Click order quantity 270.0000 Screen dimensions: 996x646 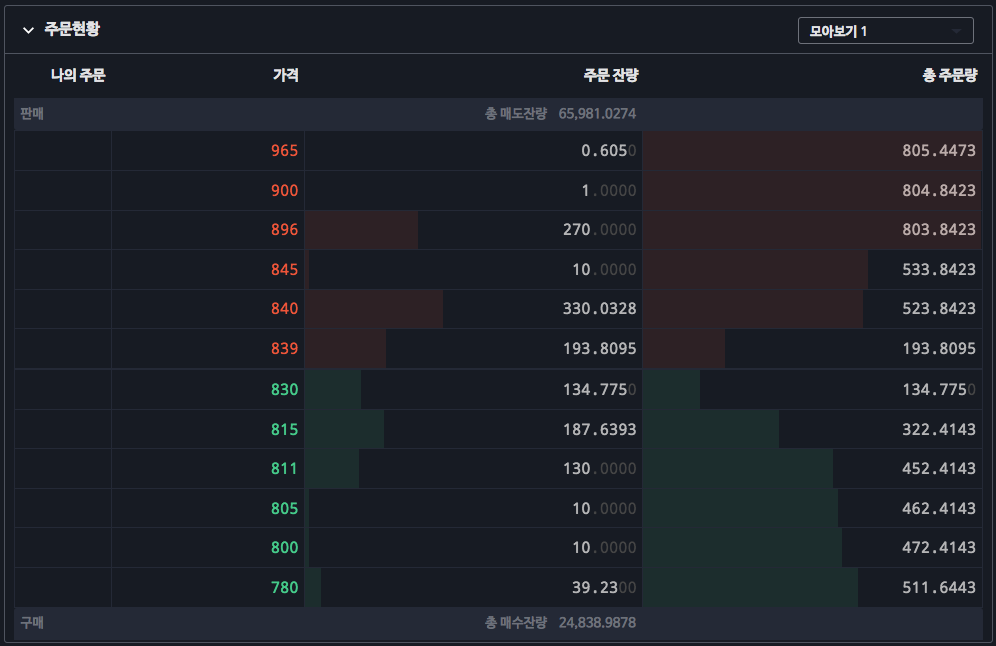(600, 229)
